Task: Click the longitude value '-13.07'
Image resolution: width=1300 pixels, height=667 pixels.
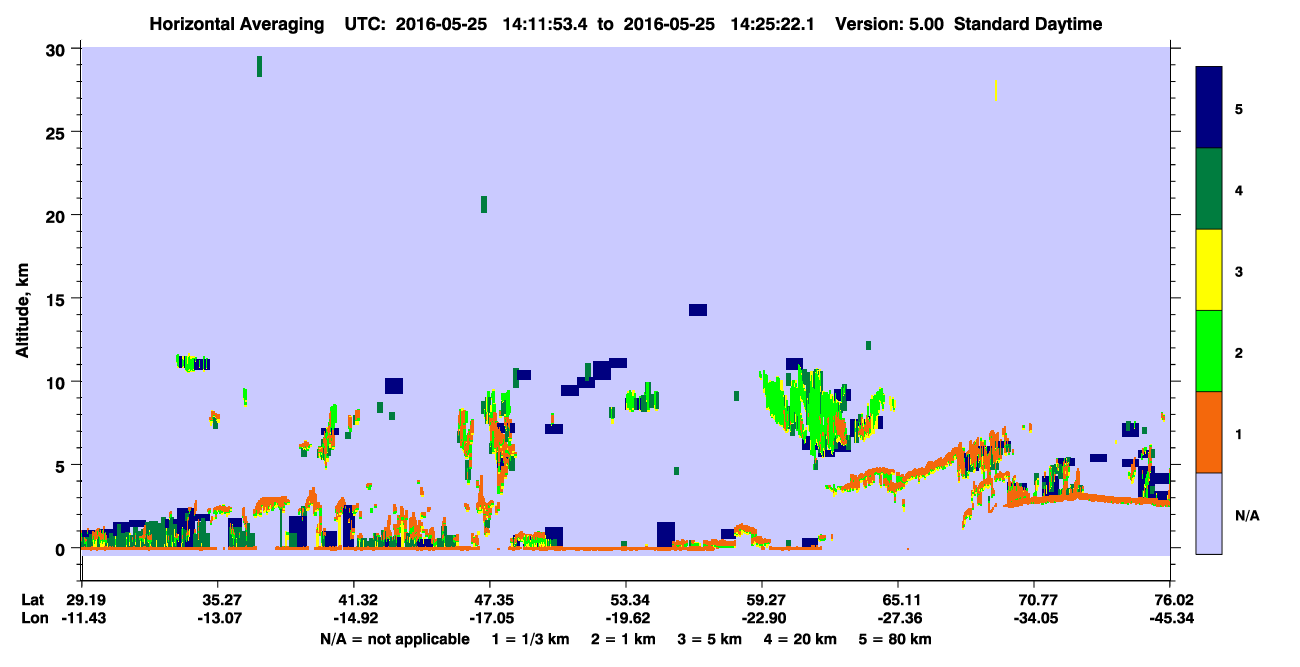Action: [x=217, y=618]
